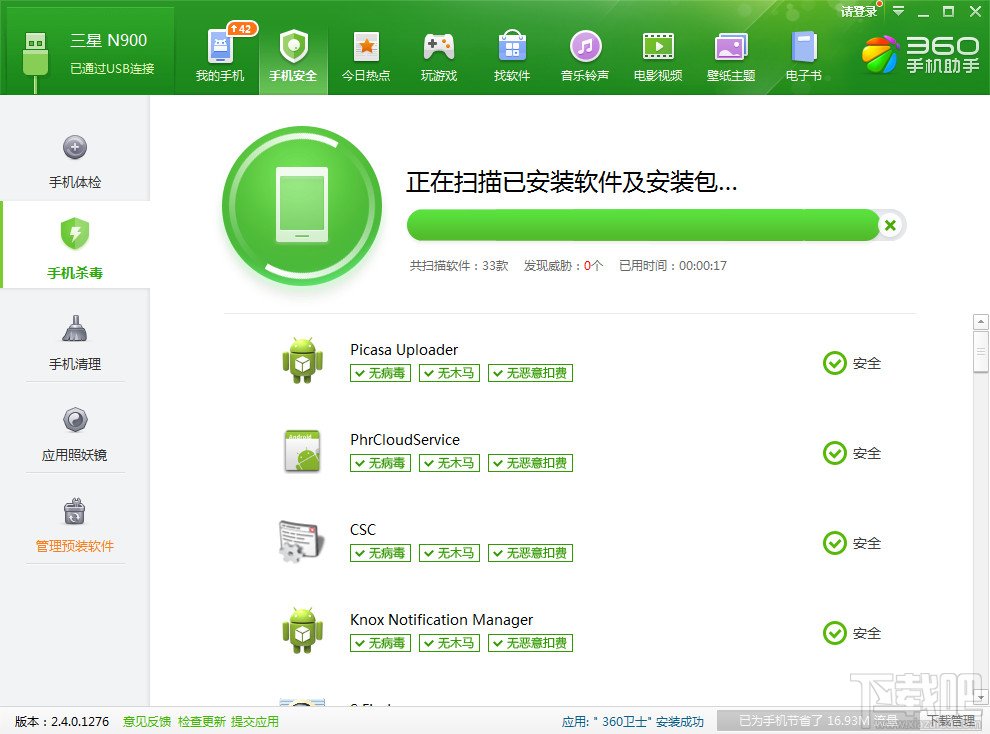Click 已为手机节省了 16.93M 流量 text
The height and width of the screenshot is (734, 990).
coord(818,720)
